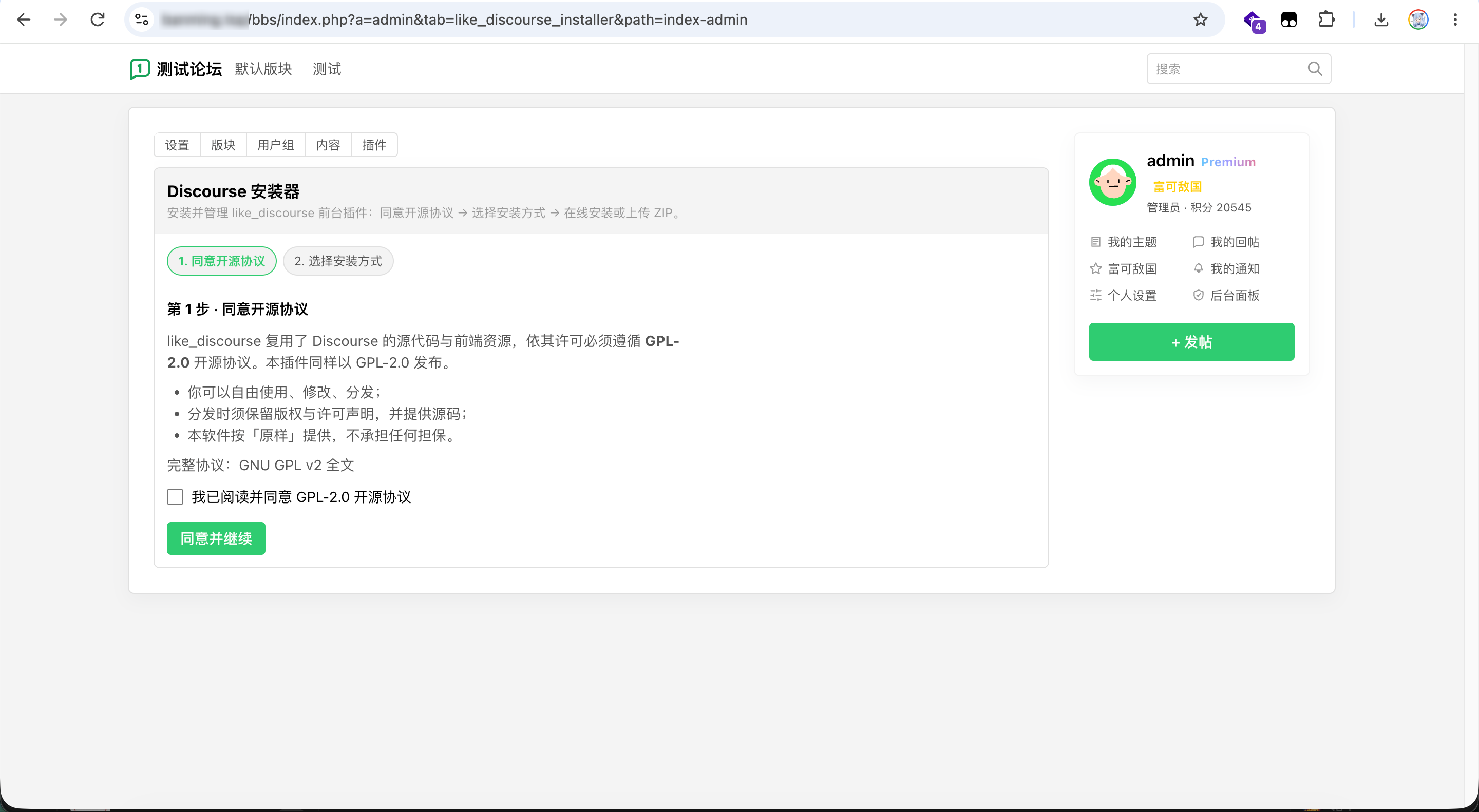The width and height of the screenshot is (1479, 812).
Task: Open 个人设置 in the sidebar
Action: pyautogui.click(x=1124, y=296)
